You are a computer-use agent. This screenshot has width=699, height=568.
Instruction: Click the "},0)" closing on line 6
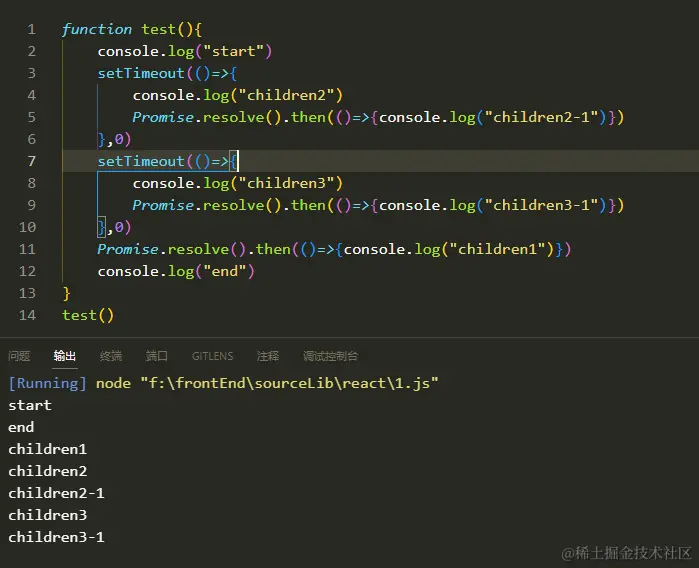click(x=115, y=139)
